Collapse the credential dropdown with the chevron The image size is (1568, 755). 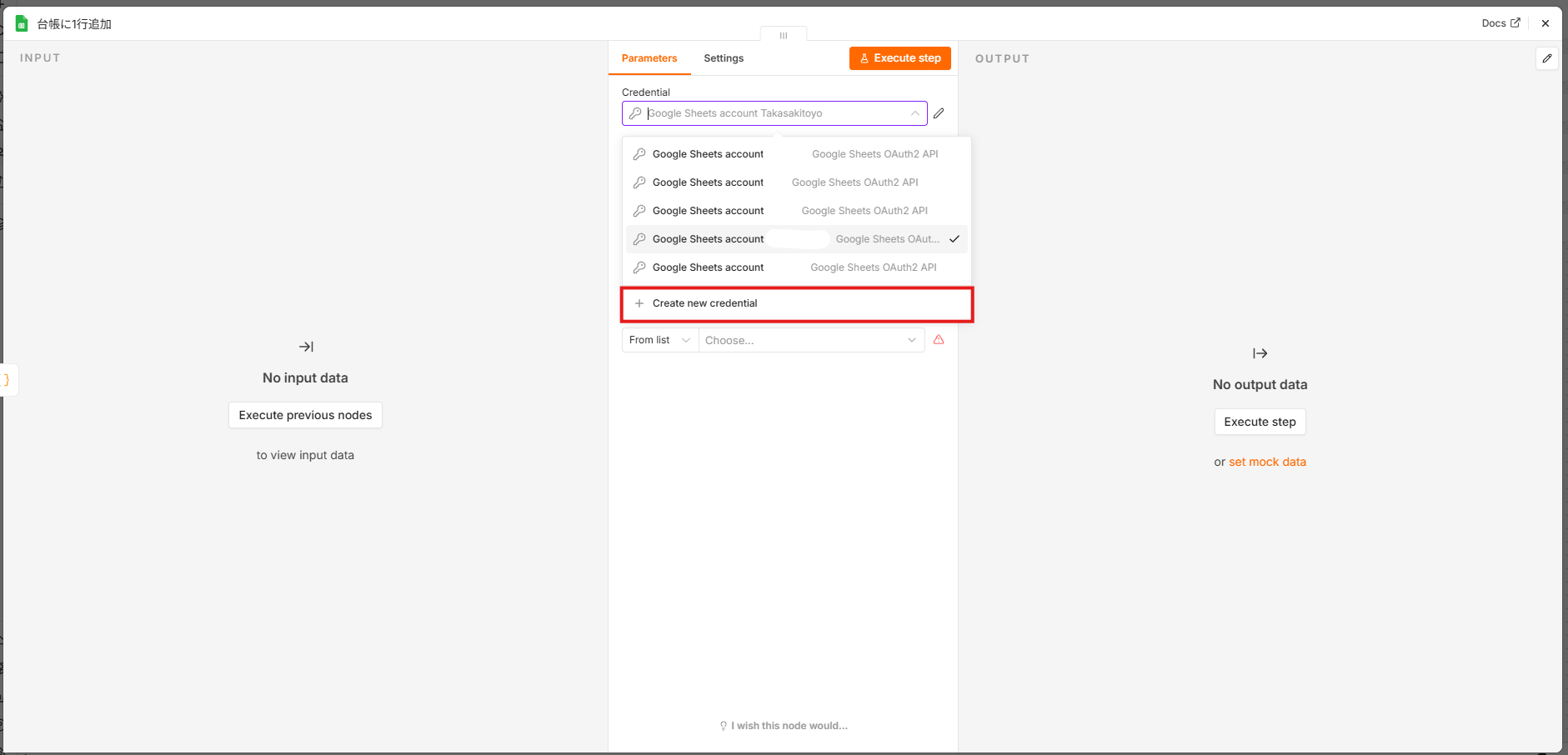click(x=914, y=113)
